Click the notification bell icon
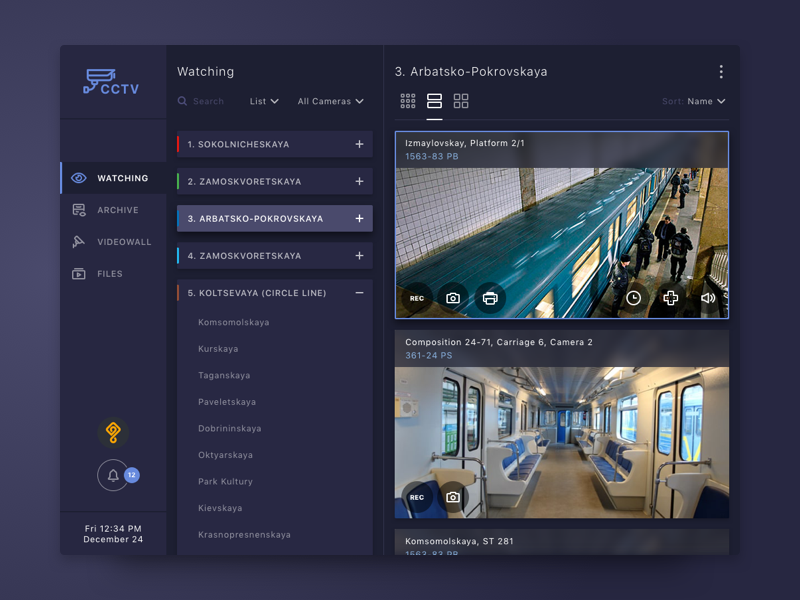This screenshot has width=800, height=600. click(113, 476)
